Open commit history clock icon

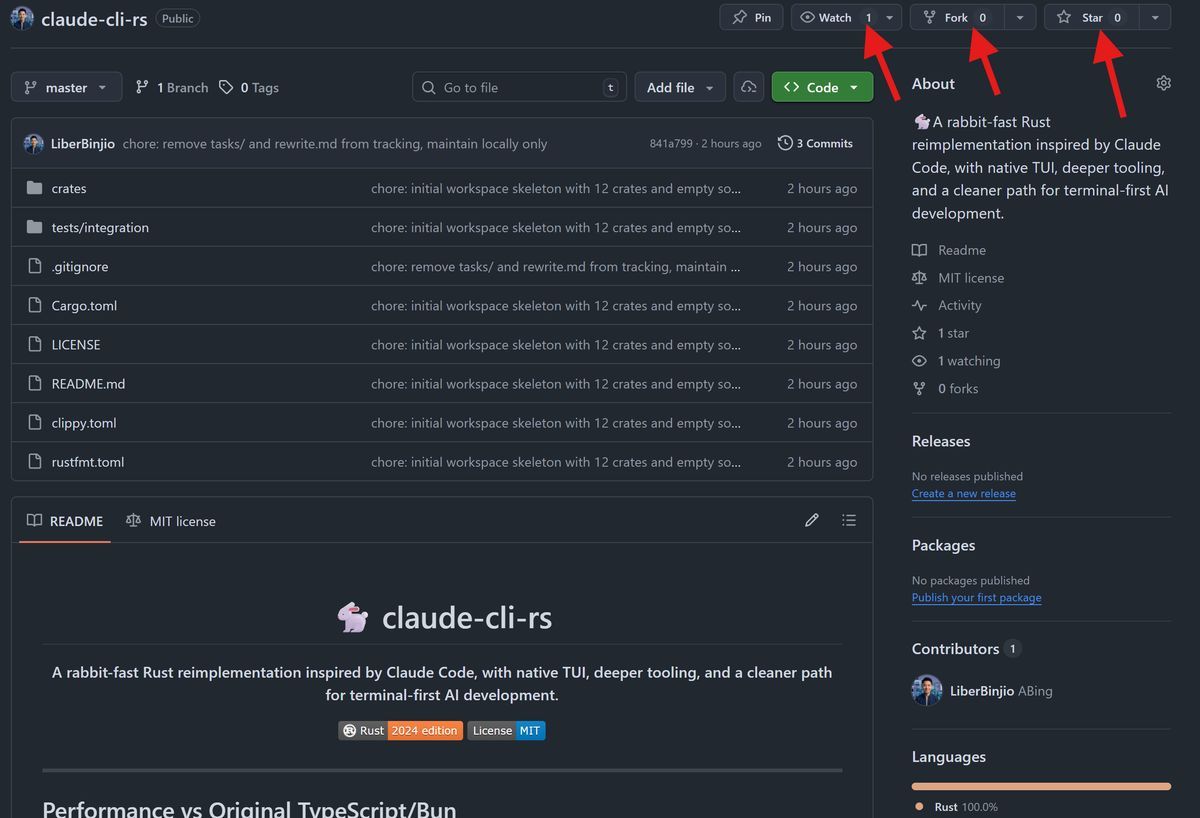pyautogui.click(x=785, y=143)
